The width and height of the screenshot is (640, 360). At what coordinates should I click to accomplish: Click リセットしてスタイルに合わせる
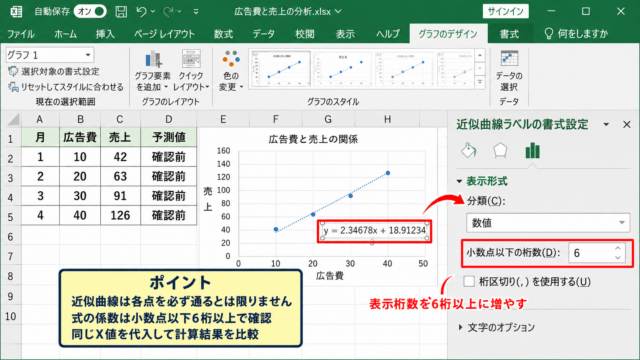coord(66,87)
